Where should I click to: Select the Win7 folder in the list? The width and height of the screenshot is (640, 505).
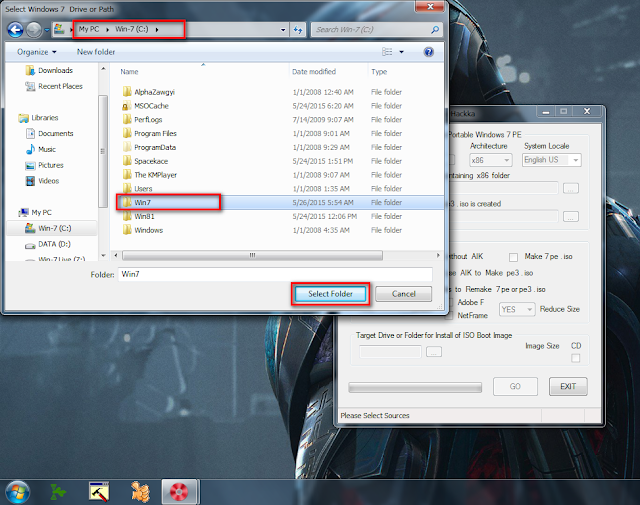[x=280, y=202]
